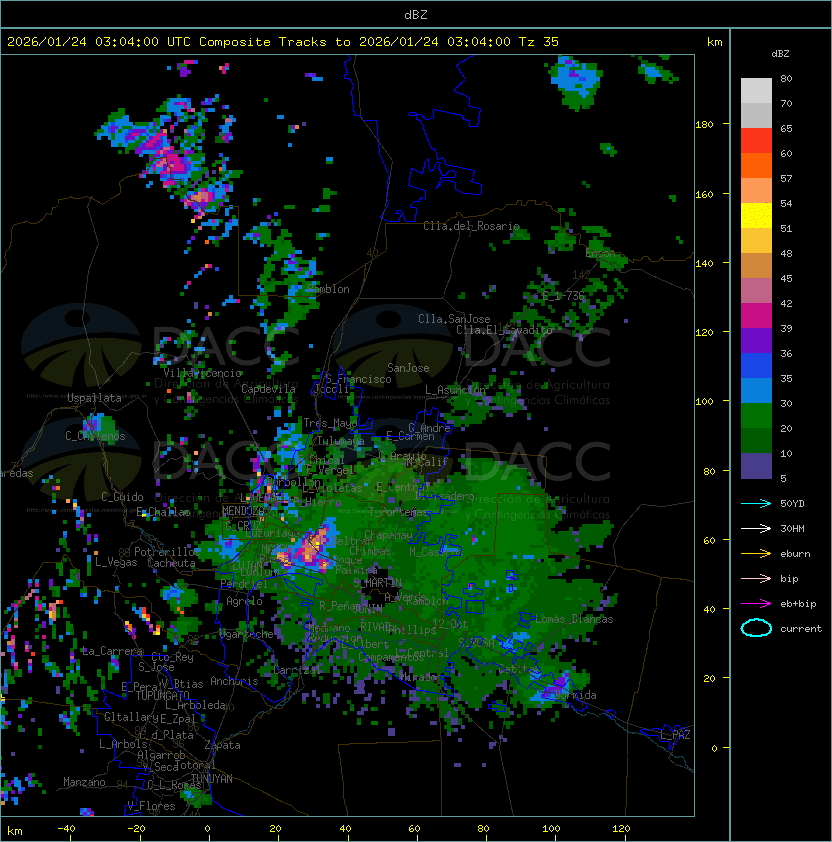Screen dimensions: 832x842
Task: Click the cyan 50YD arrow in the legend
Action: pos(756,503)
